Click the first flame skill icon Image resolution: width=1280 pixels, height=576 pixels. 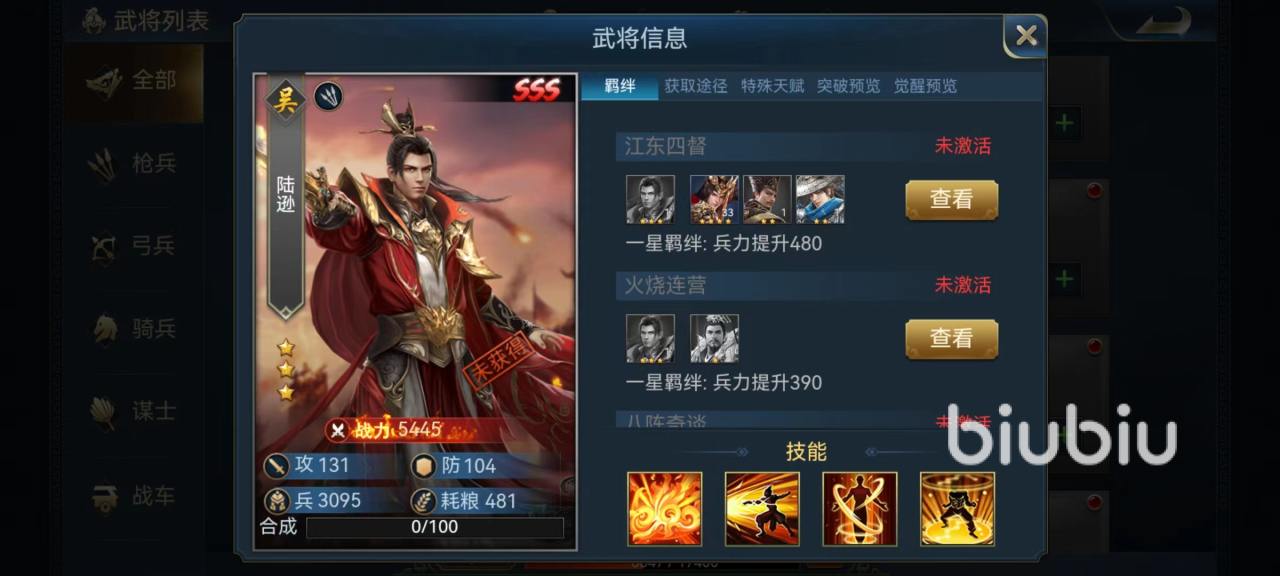pos(665,509)
